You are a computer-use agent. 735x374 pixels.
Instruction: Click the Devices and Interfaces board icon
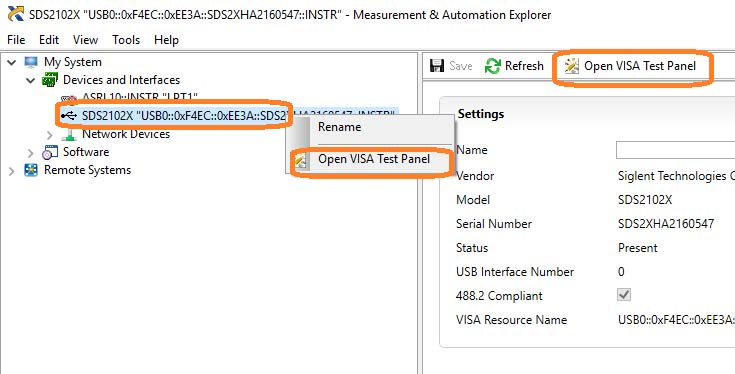[50, 80]
